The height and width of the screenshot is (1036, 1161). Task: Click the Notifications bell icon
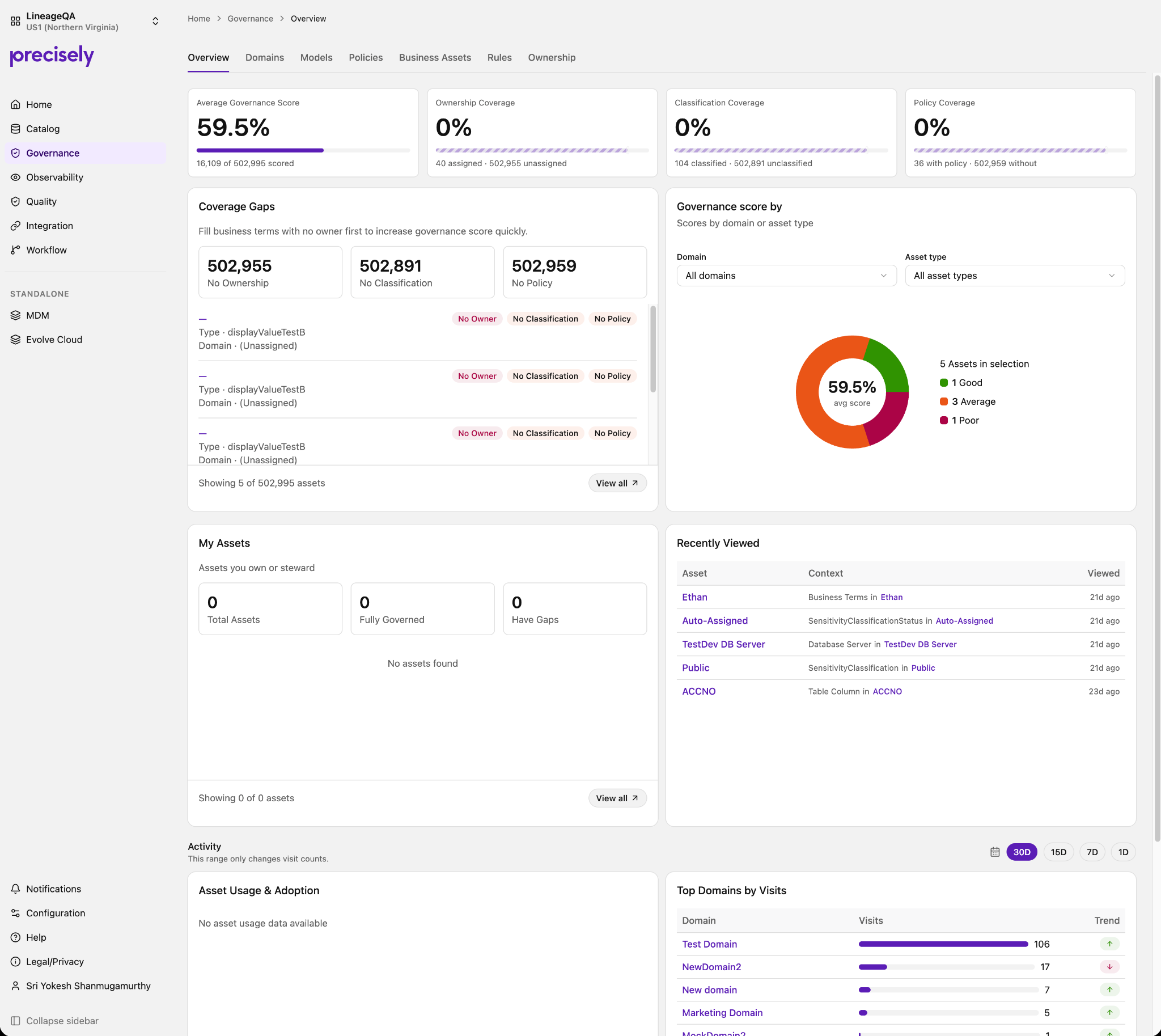click(15, 889)
